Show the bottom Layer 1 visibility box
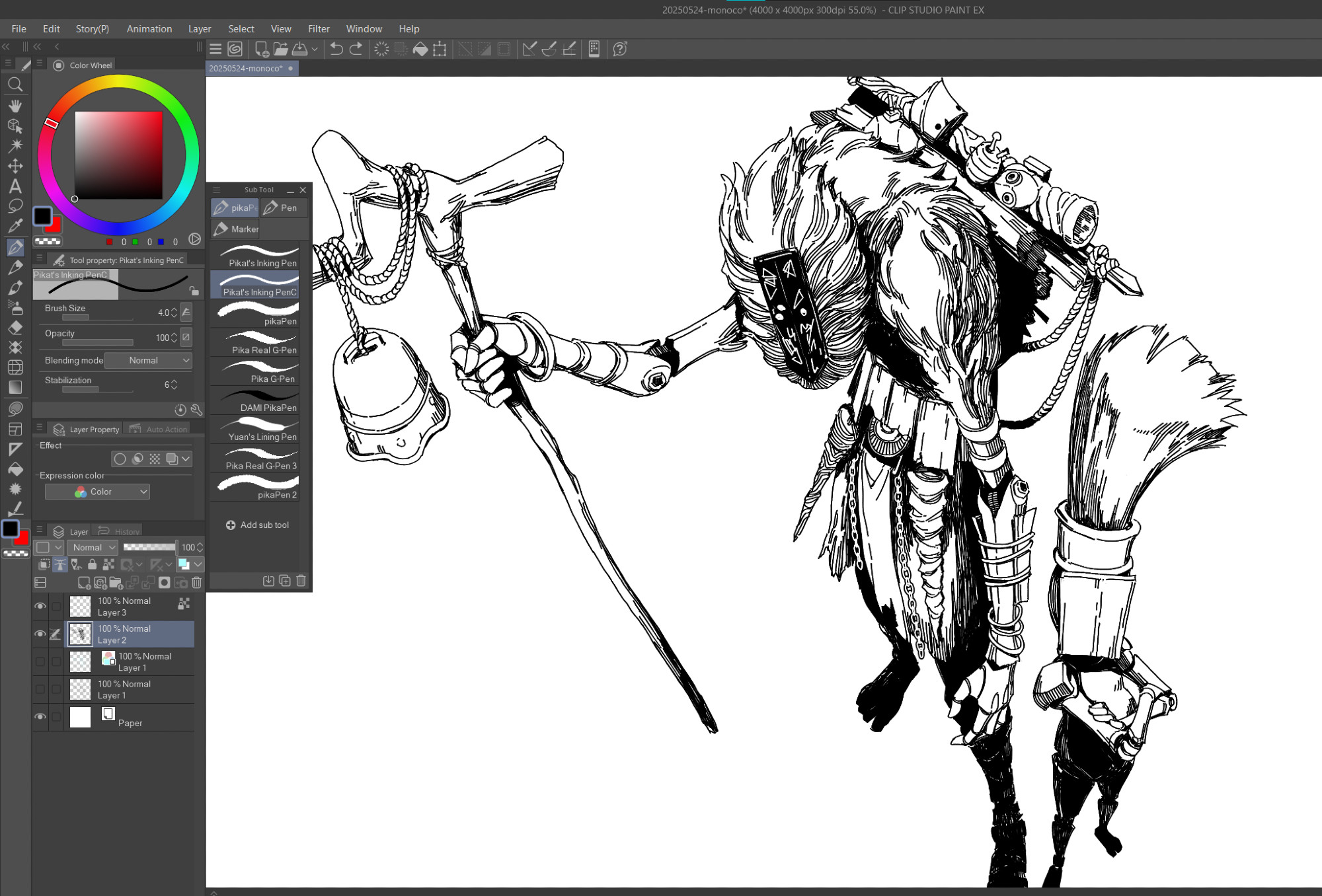Image resolution: width=1322 pixels, height=896 pixels. click(40, 689)
